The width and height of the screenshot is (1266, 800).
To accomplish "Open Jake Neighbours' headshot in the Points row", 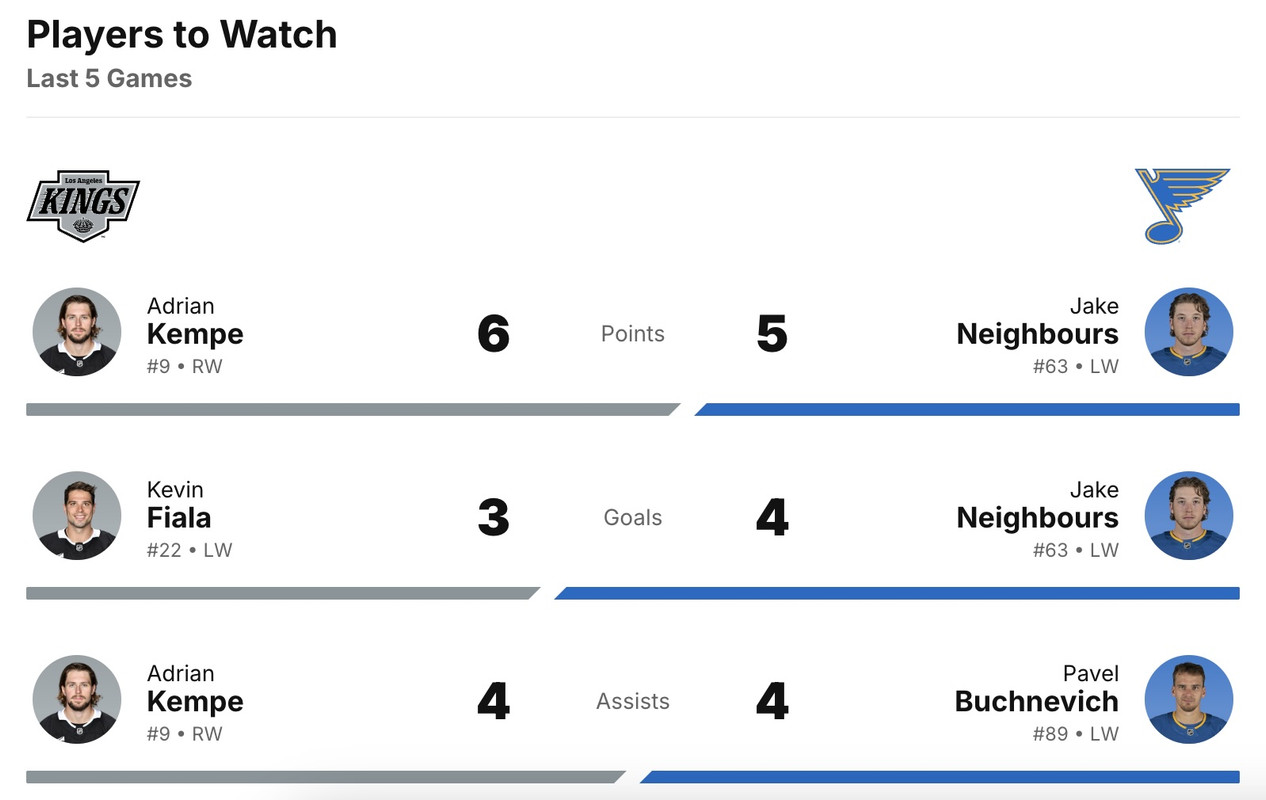I will click(1188, 332).
